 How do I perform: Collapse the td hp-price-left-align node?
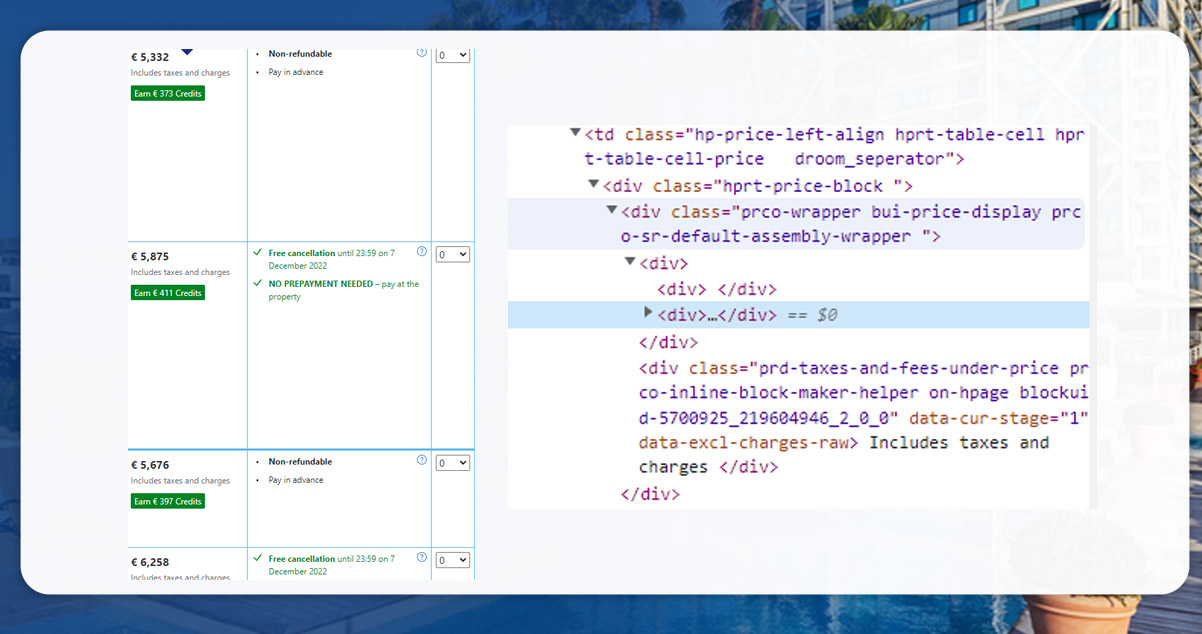[x=575, y=132]
